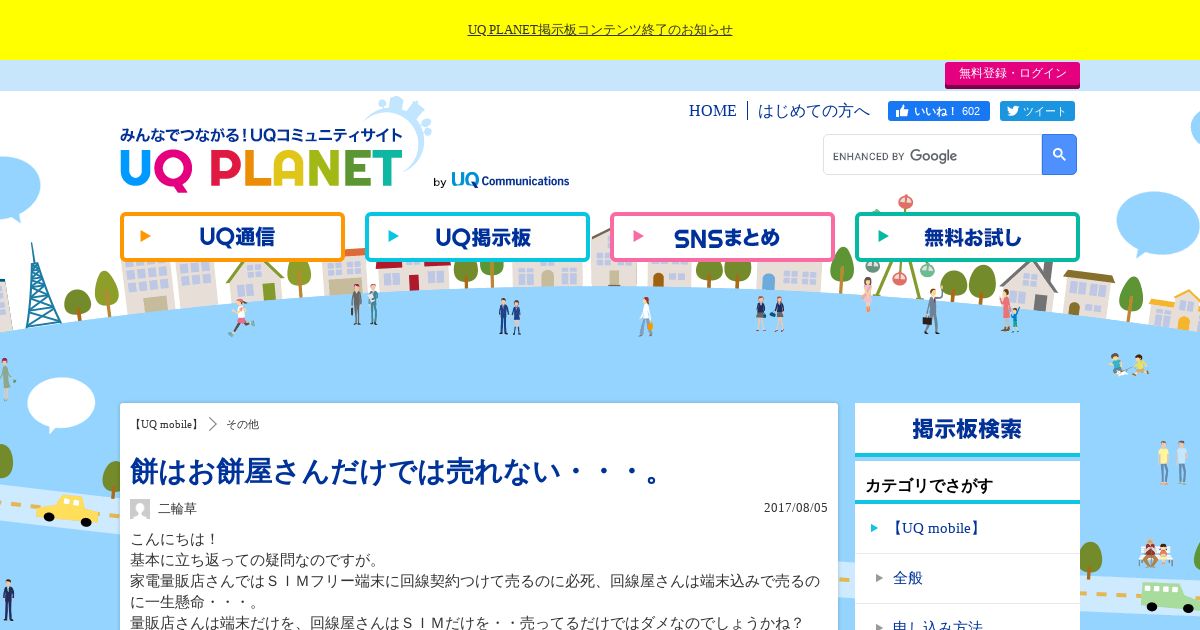The image size is (1200, 630).
Task: Open the UQ PLANET bulletin board termination notice link
Action: click(600, 30)
